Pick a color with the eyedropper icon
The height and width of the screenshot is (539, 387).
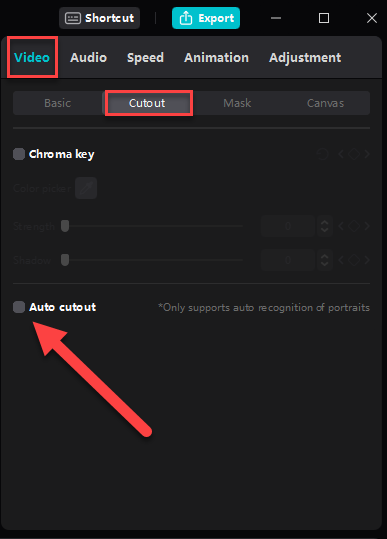[x=86, y=188]
